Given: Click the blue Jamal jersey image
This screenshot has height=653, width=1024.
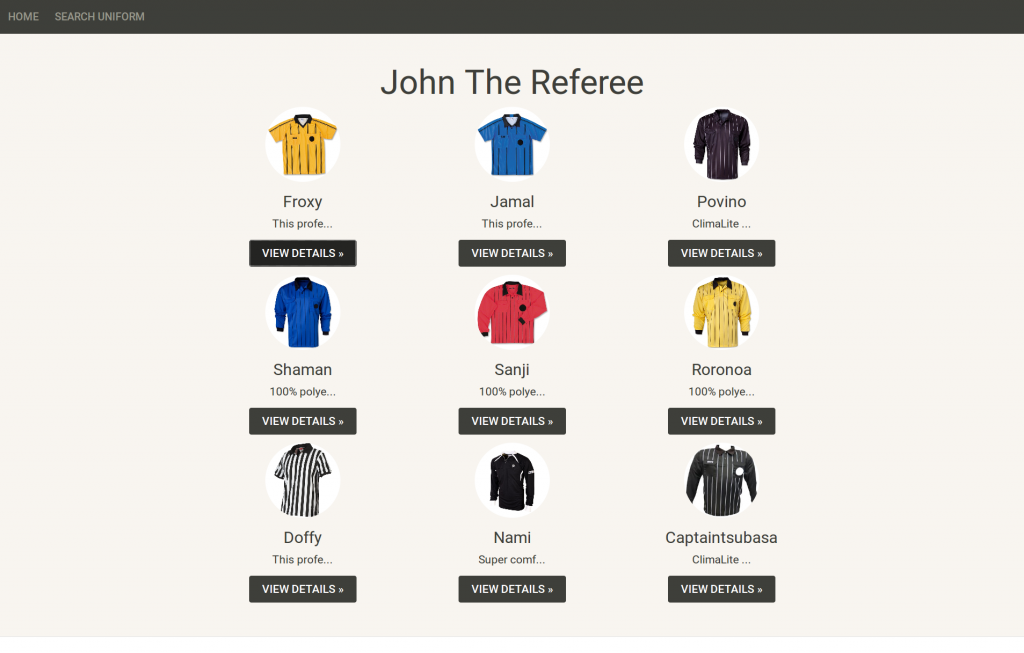Looking at the screenshot, I should coord(512,144).
